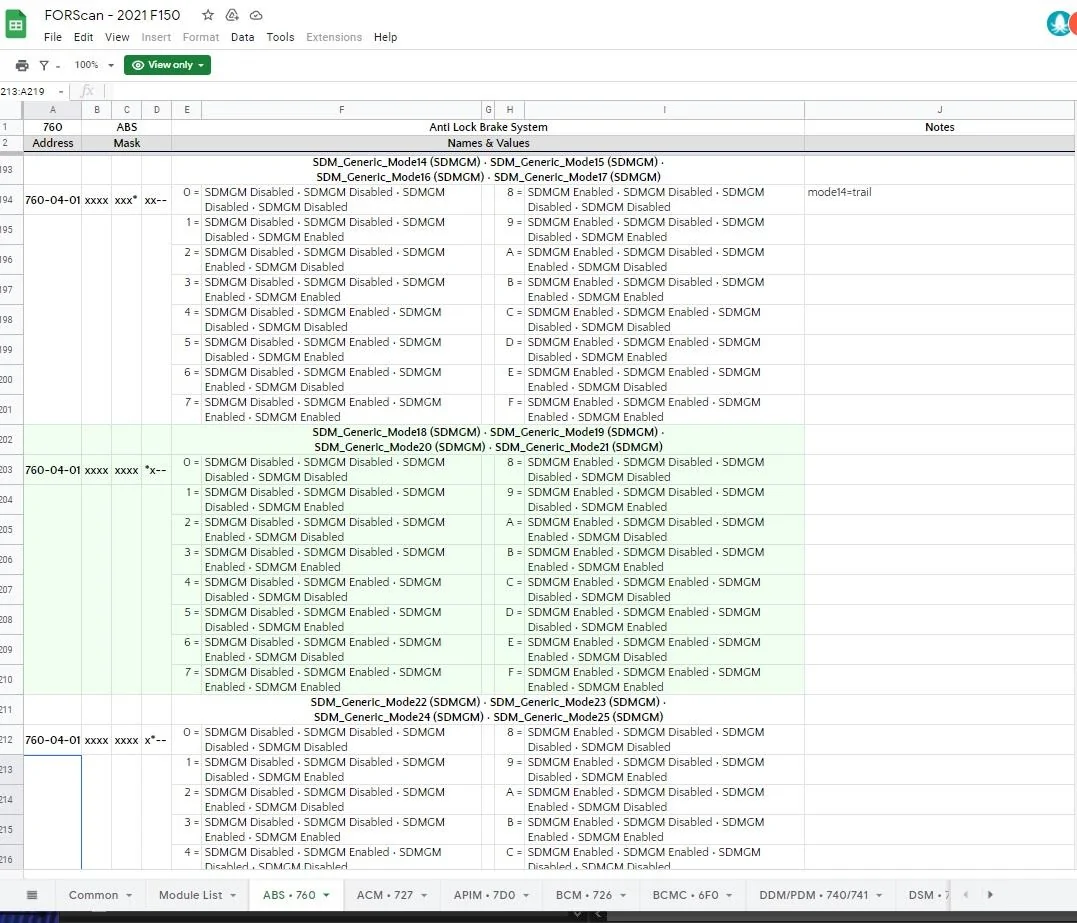Viewport: 1077px width, 923px height.
Task: Open the filter views icon
Action: pos(44,65)
